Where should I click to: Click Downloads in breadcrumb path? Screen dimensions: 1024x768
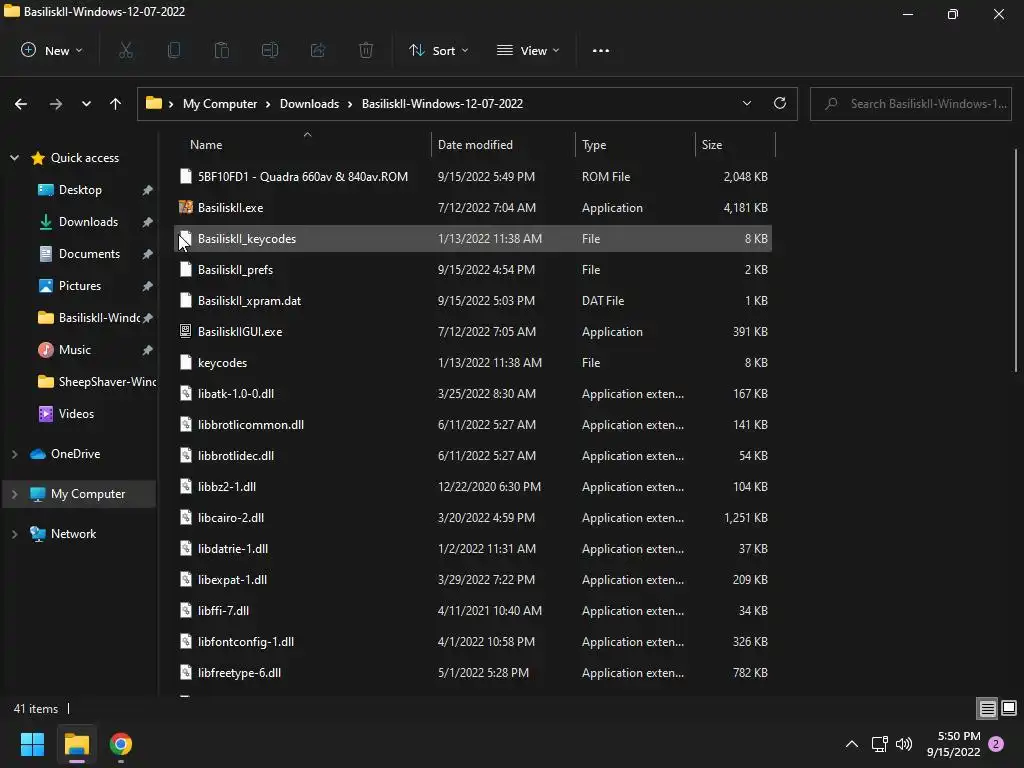(310, 104)
